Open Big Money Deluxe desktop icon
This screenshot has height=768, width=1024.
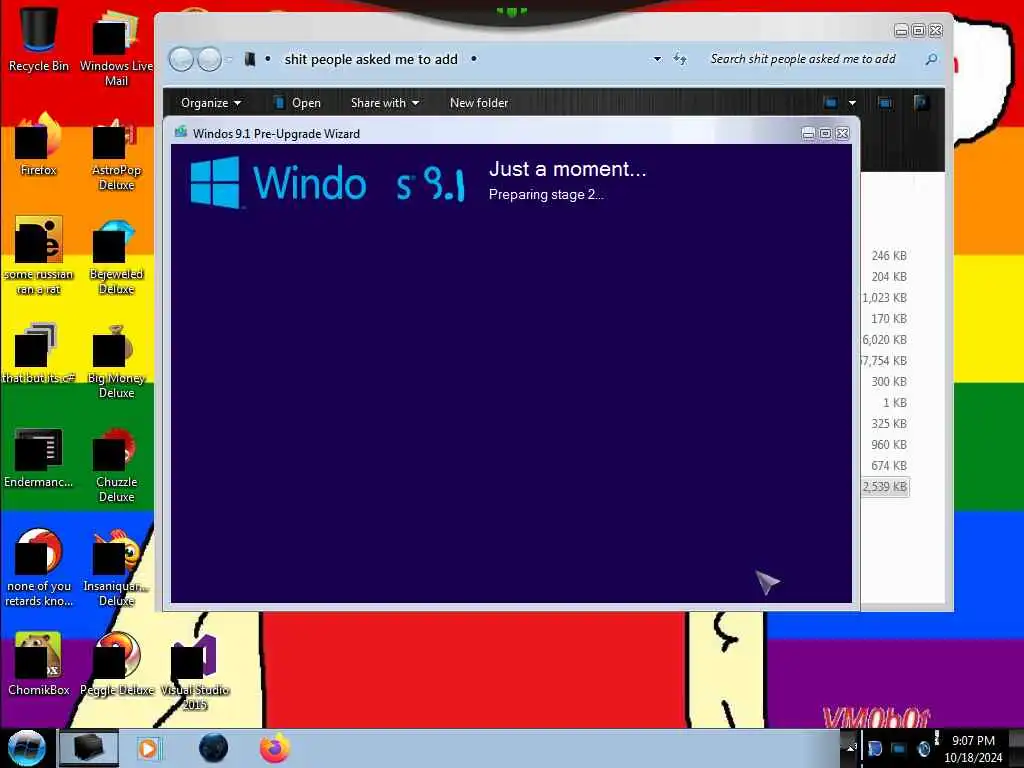coord(116,360)
